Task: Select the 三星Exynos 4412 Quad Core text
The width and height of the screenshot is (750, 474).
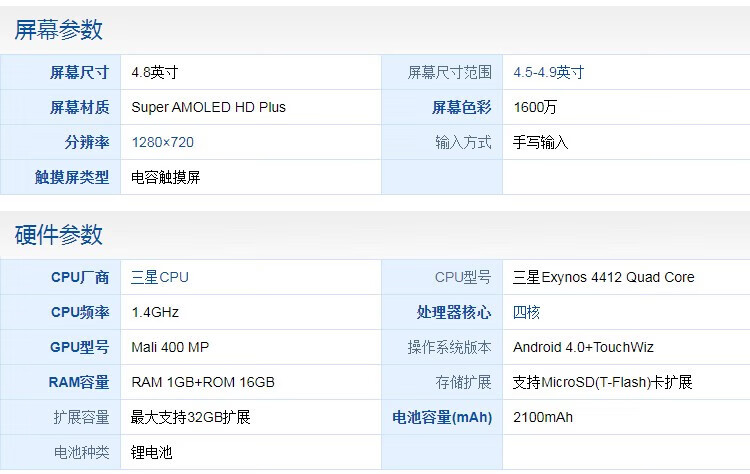Action: click(x=603, y=277)
